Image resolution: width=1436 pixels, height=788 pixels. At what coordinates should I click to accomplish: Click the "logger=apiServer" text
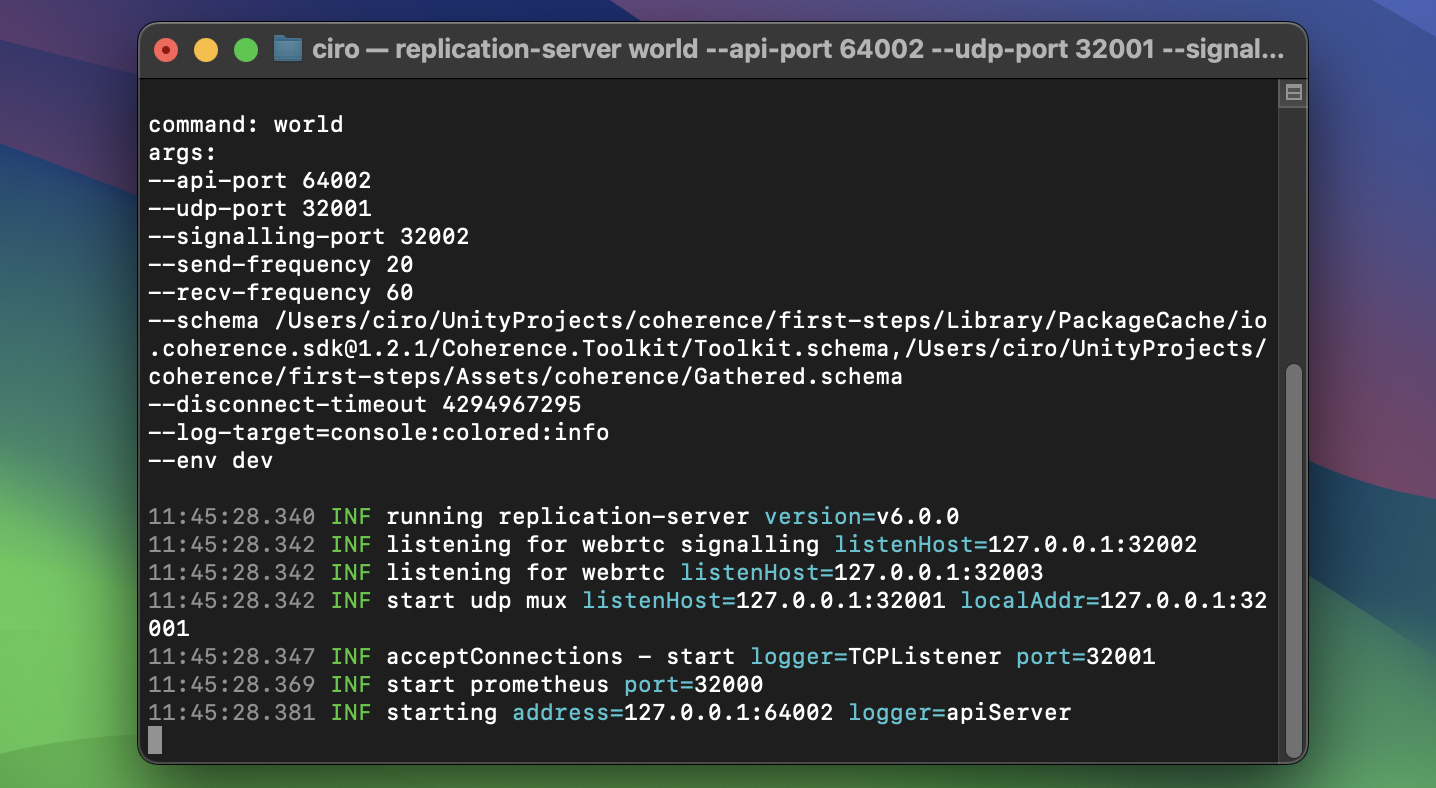click(x=959, y=713)
